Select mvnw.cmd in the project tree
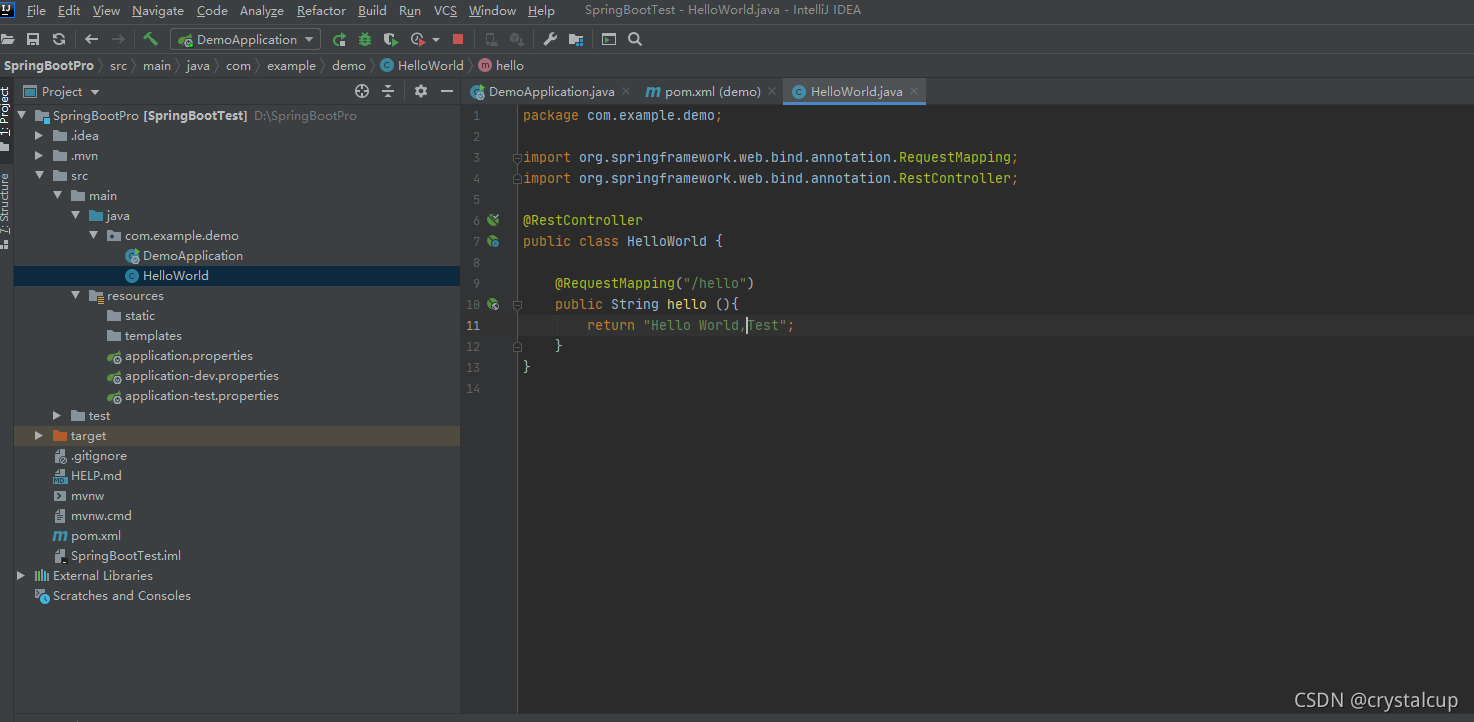Viewport: 1474px width, 722px height. pyautogui.click(x=101, y=515)
